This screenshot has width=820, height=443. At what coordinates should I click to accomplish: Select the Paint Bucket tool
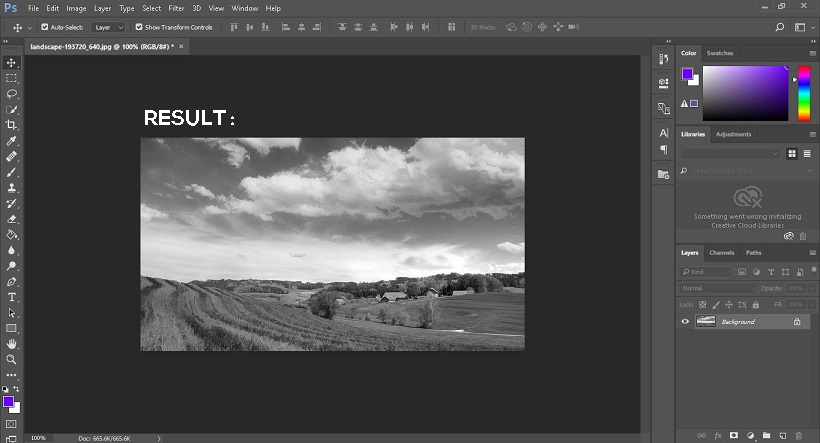[x=12, y=234]
